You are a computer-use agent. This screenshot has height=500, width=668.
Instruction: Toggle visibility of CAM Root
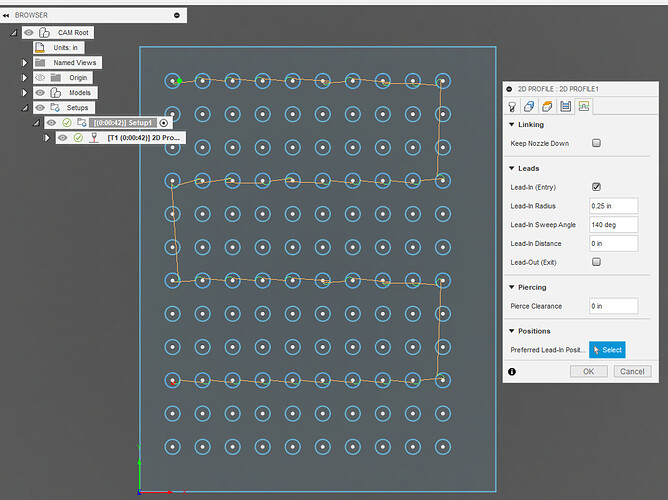(29, 32)
